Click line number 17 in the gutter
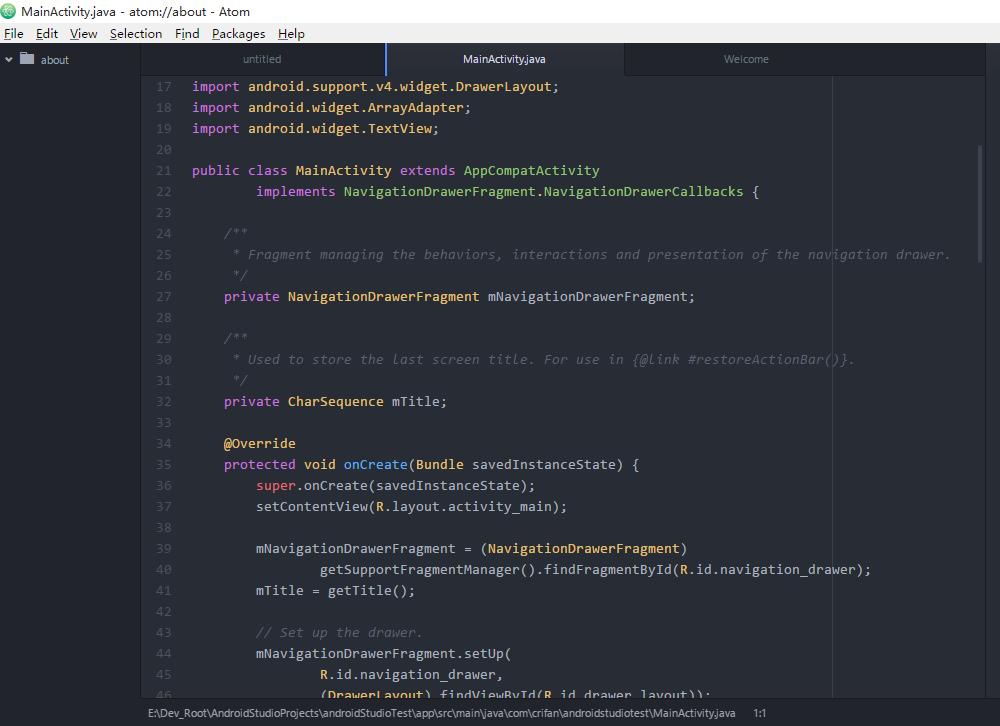The width and height of the screenshot is (1000, 726). pyautogui.click(x=164, y=87)
